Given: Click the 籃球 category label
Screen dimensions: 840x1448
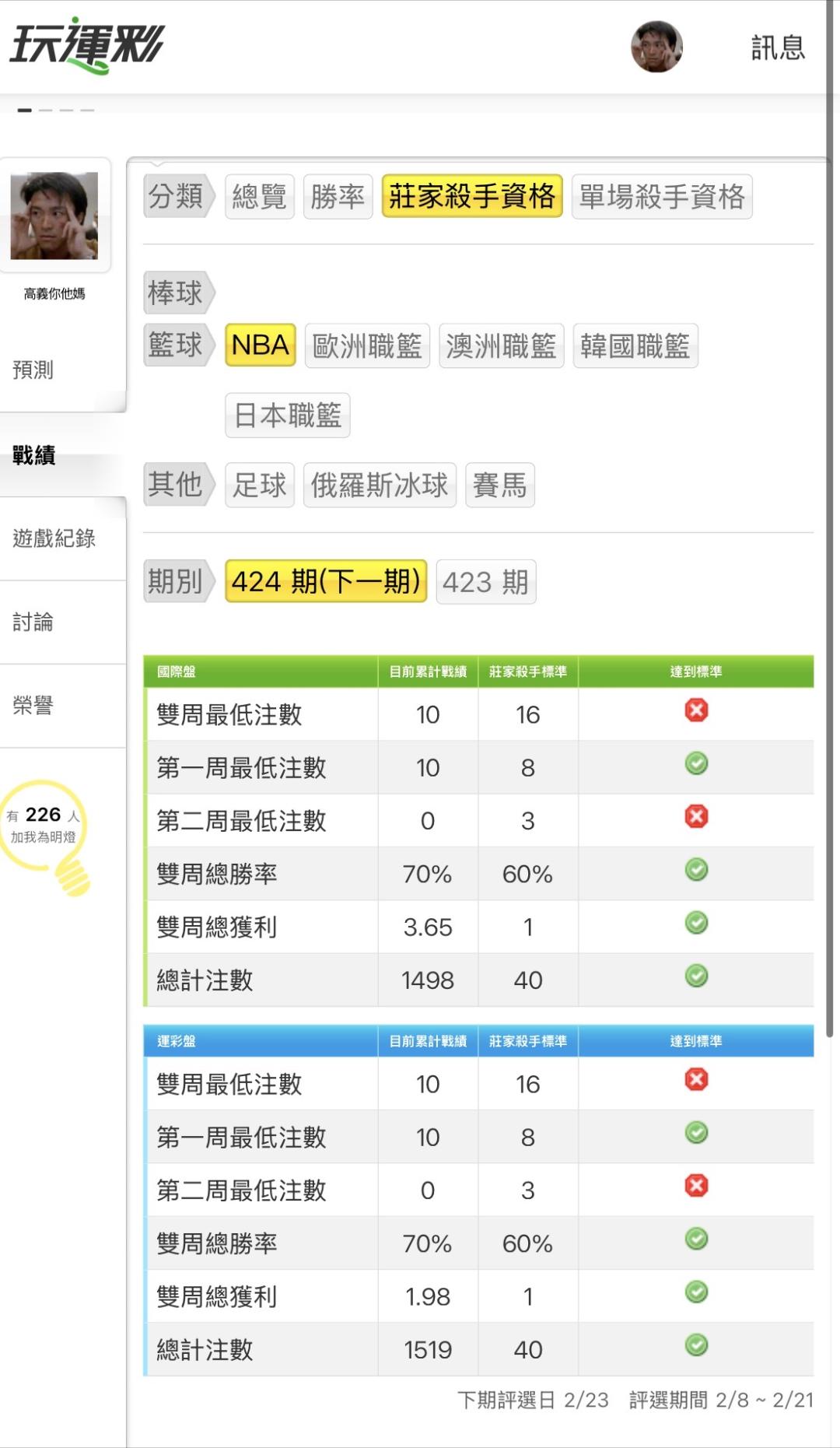Looking at the screenshot, I should [x=178, y=345].
